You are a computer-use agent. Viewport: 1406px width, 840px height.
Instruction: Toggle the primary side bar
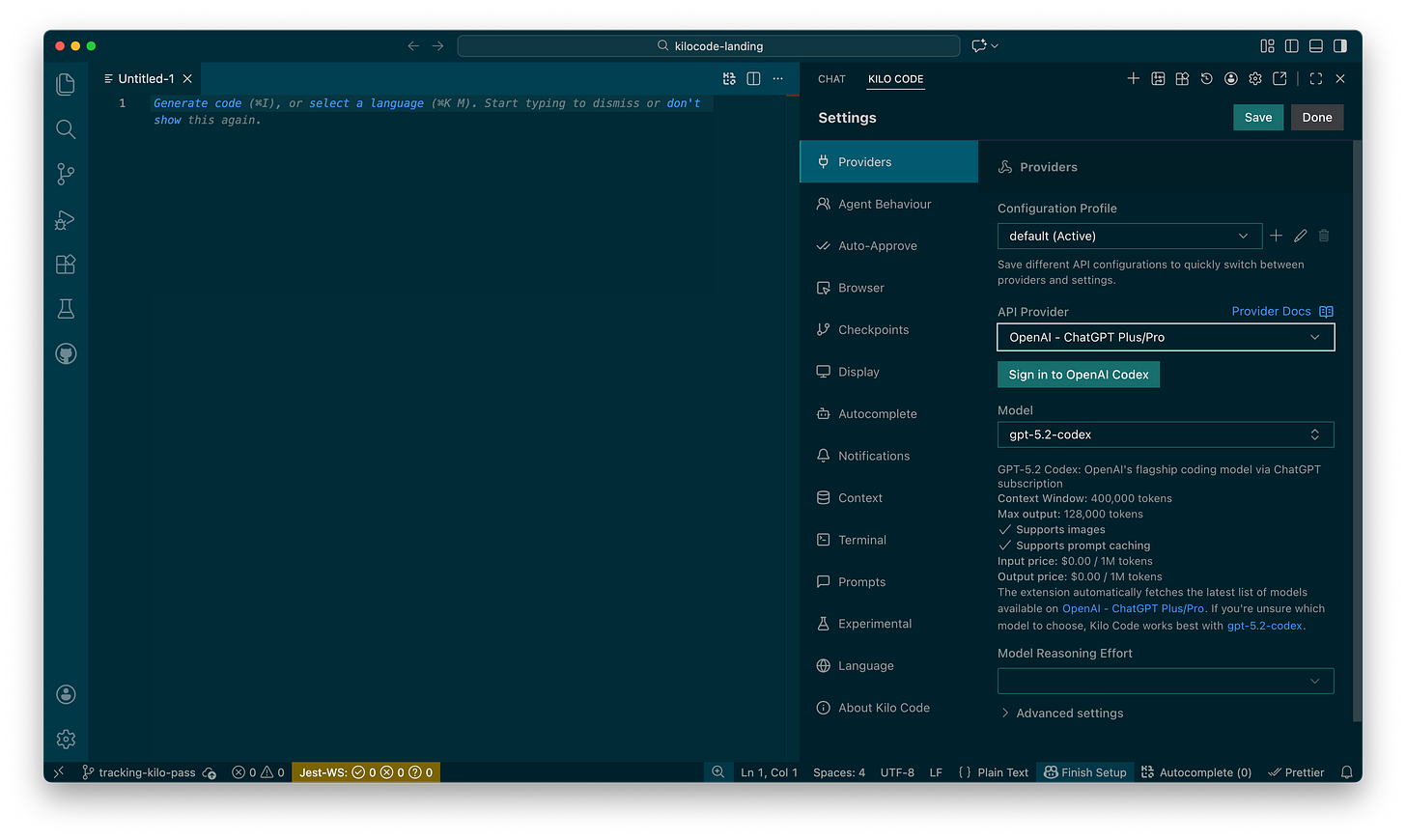pos(1291,45)
